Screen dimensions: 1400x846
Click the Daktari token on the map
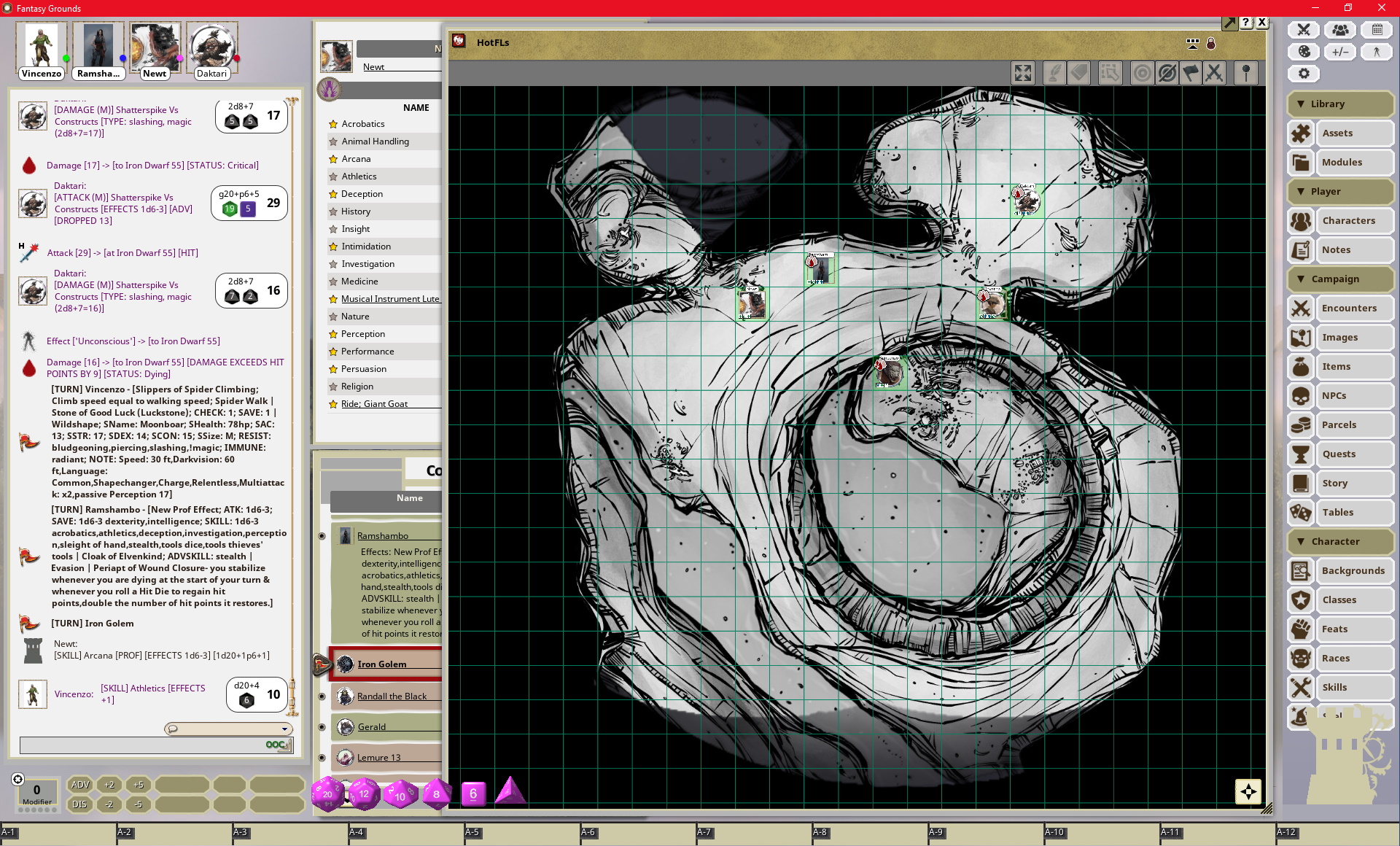point(1026,201)
